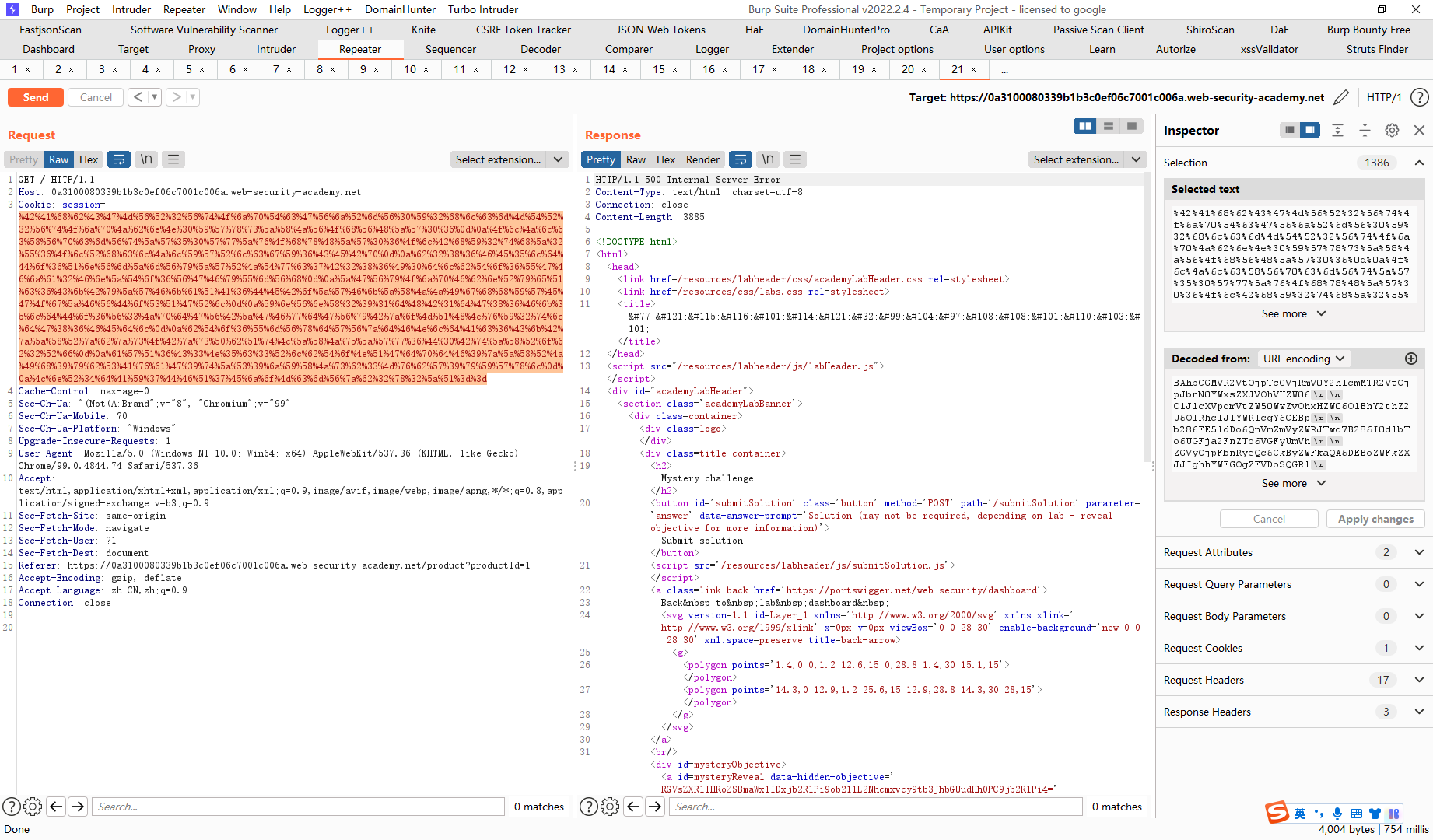Switch Request view to Pretty
This screenshot has height=840, width=1433.
click(x=23, y=159)
